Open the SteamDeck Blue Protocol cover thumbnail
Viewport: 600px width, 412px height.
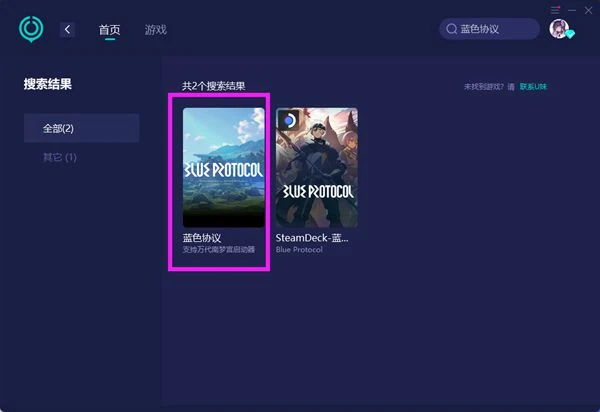pos(316,168)
